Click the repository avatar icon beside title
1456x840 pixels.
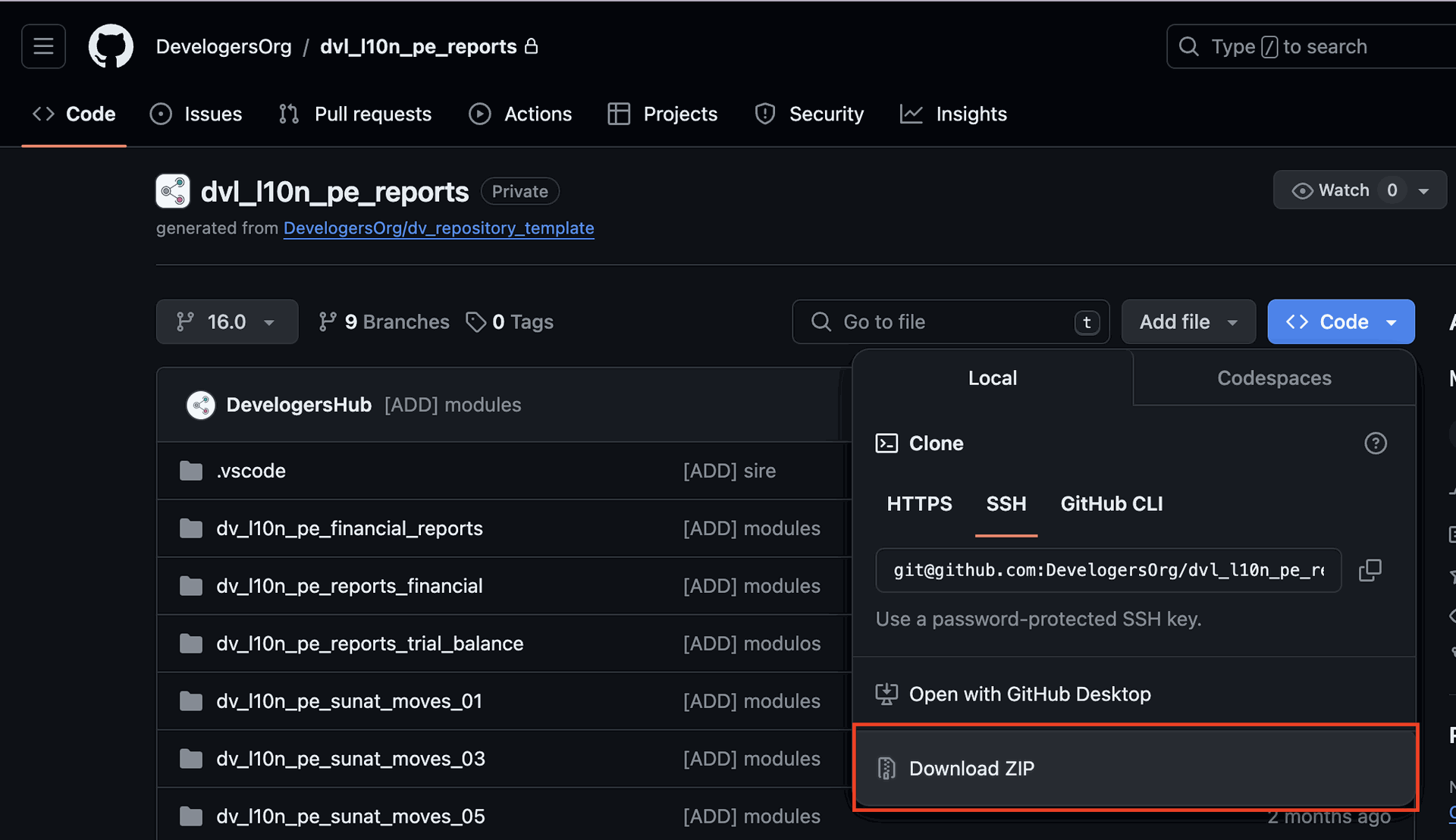[x=173, y=191]
